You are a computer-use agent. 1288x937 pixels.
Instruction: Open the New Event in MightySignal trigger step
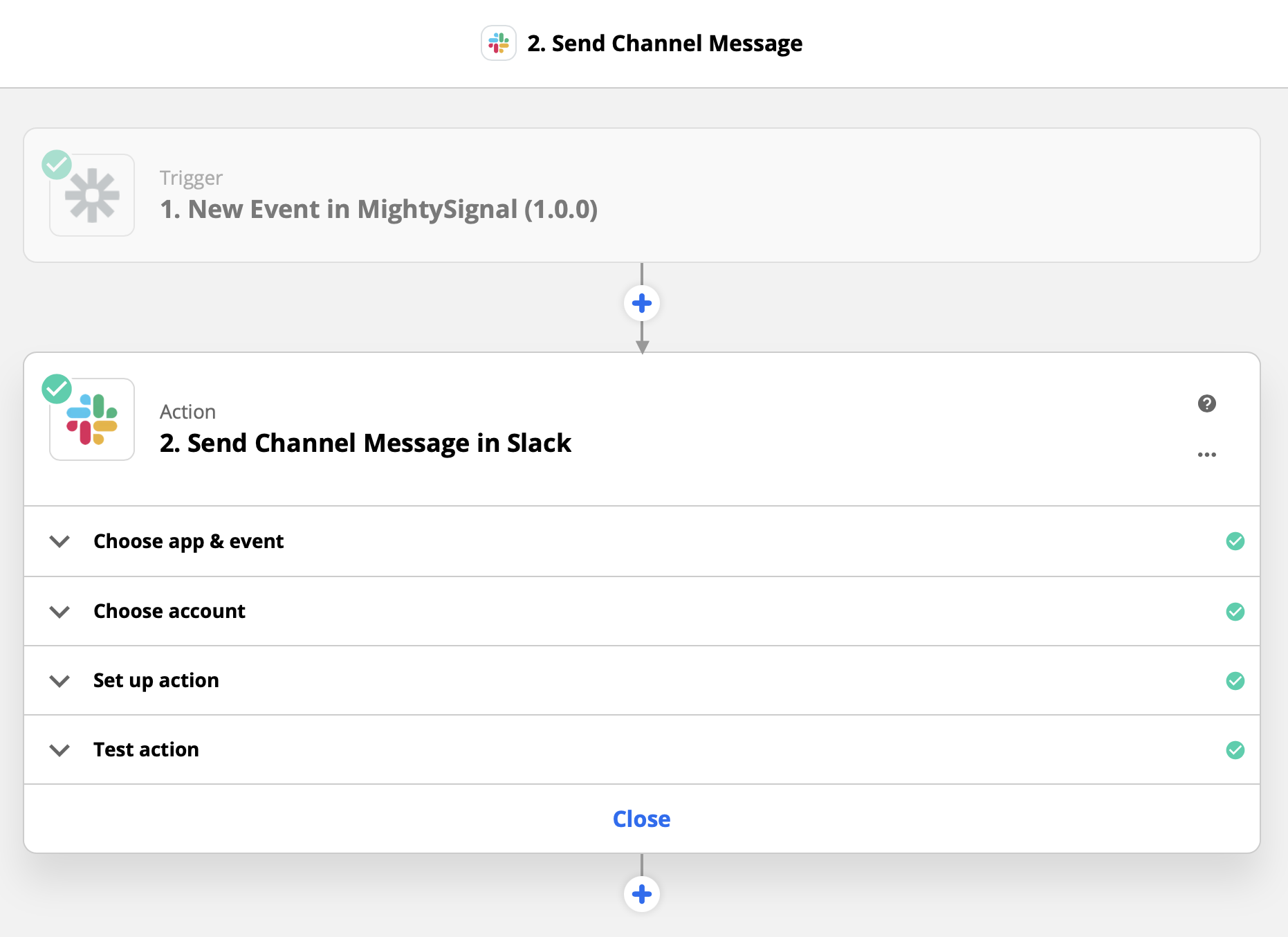click(642, 195)
